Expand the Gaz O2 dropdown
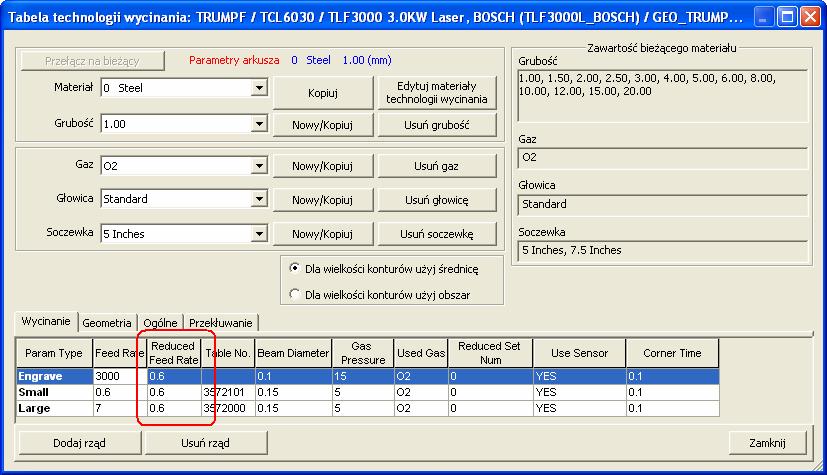The image size is (827, 475). pyautogui.click(x=259, y=166)
